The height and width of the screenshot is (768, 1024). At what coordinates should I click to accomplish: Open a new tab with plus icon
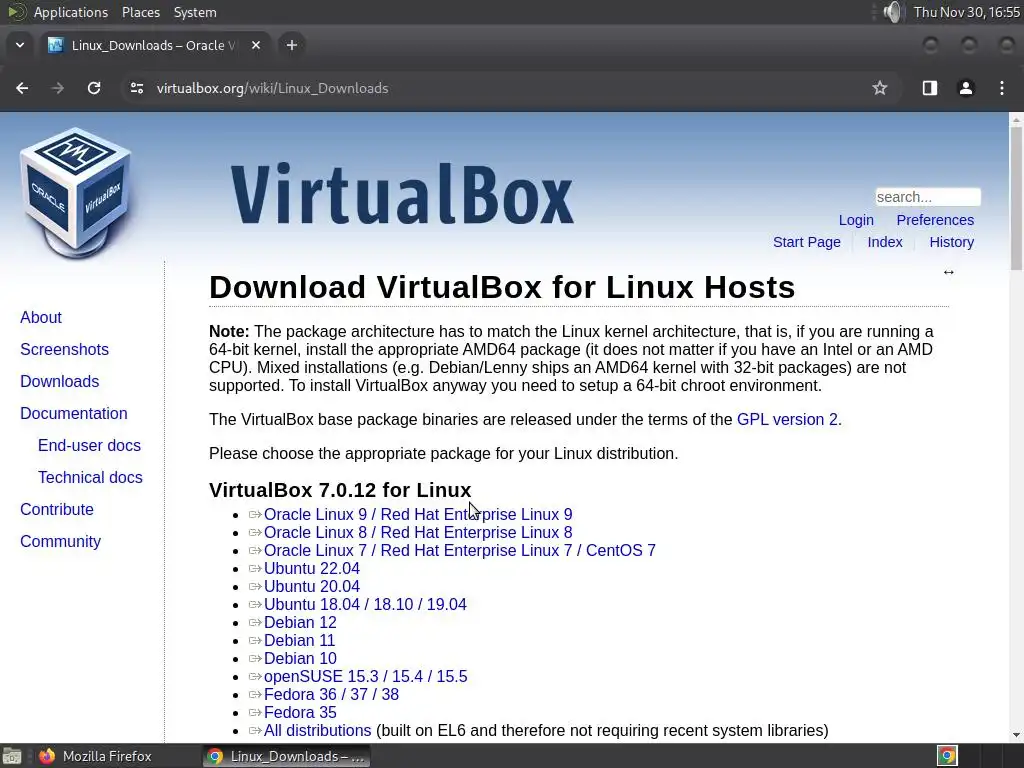point(292,45)
